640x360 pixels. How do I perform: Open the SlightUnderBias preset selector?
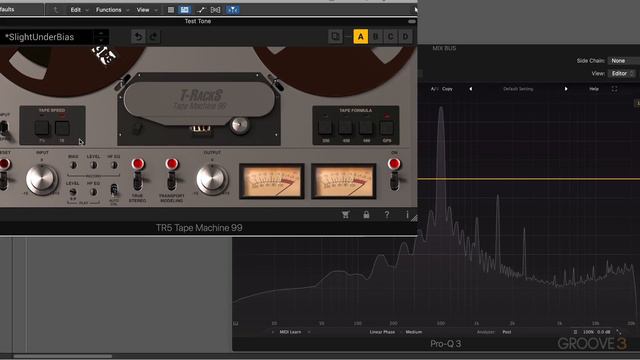[x=47, y=37]
